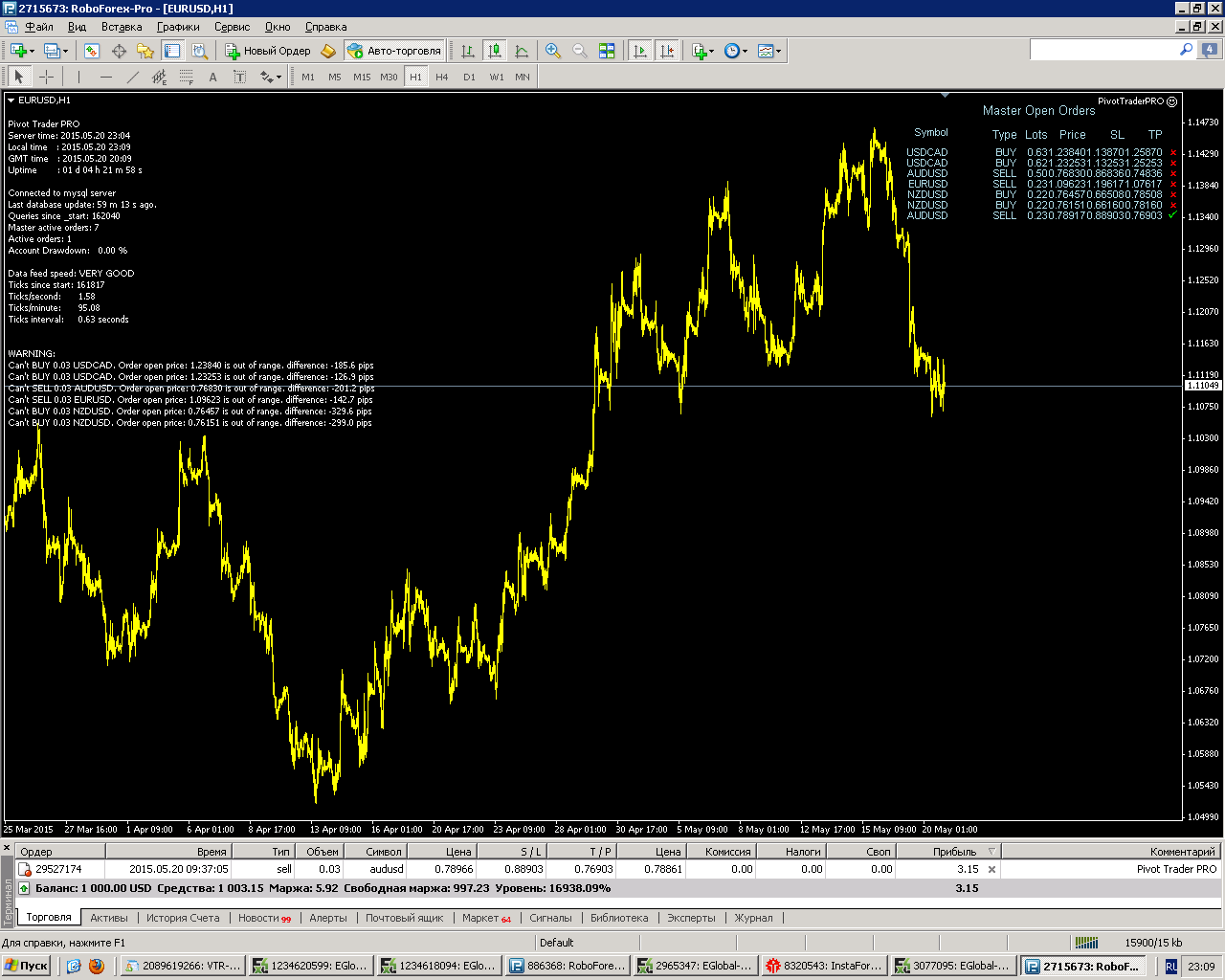Click the Новый Ордер button
This screenshot has height=980, width=1225.
tap(268, 51)
